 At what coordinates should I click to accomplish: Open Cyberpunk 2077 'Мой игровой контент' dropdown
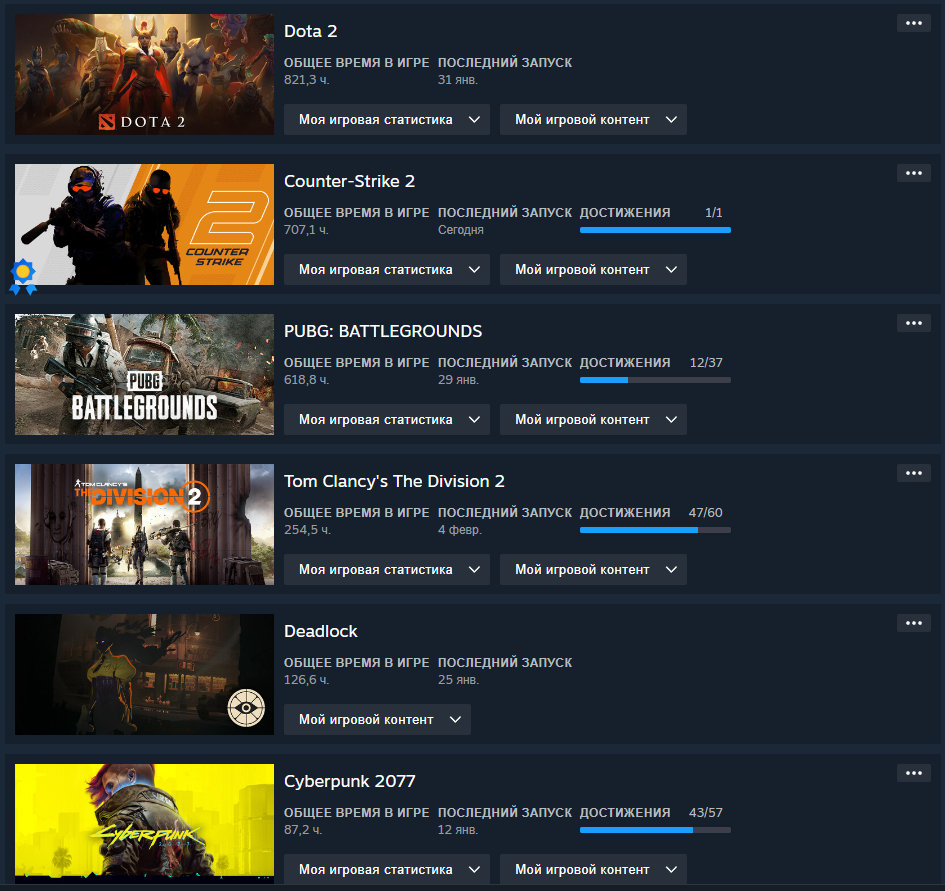[593, 869]
